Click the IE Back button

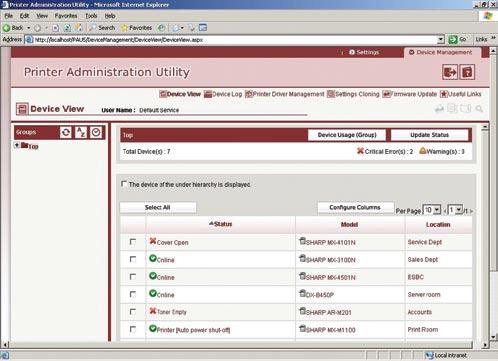pos(13,28)
